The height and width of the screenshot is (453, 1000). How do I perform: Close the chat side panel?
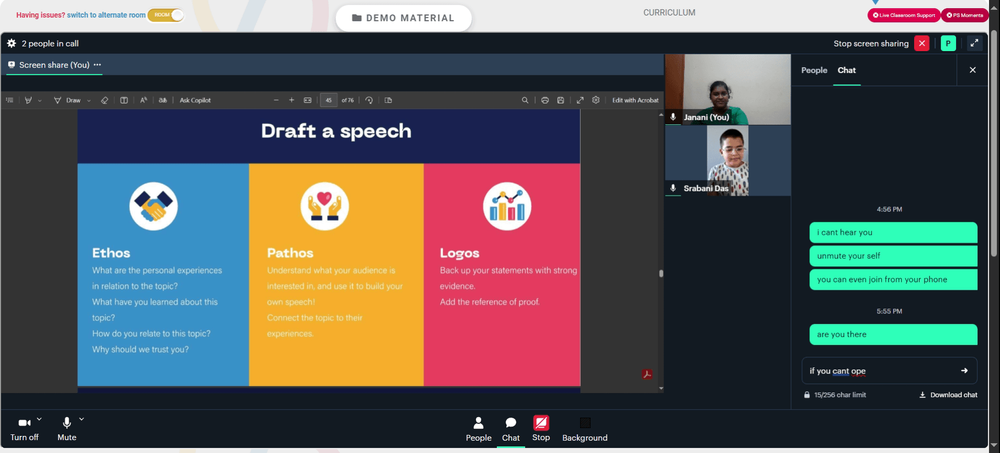pyautogui.click(x=973, y=70)
